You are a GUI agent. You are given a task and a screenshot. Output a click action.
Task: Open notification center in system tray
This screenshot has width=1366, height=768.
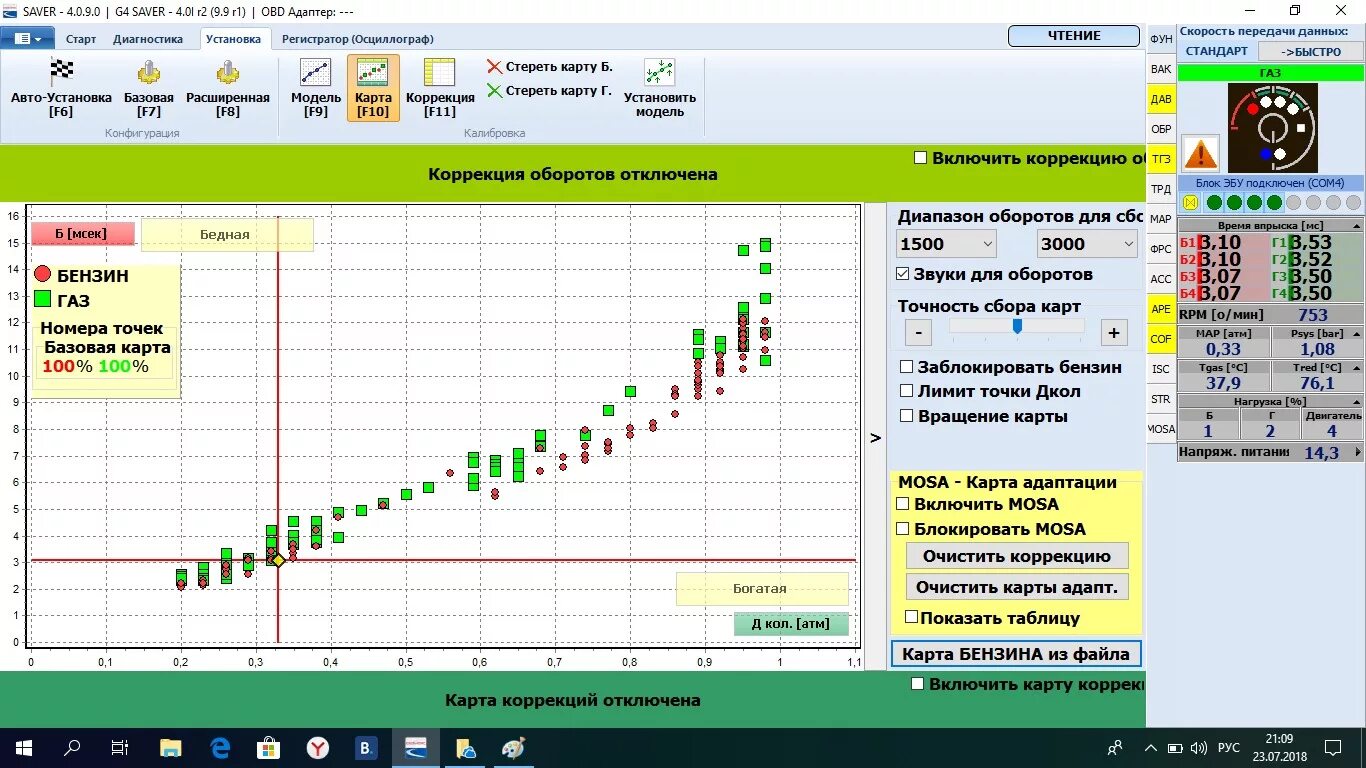click(x=1333, y=748)
